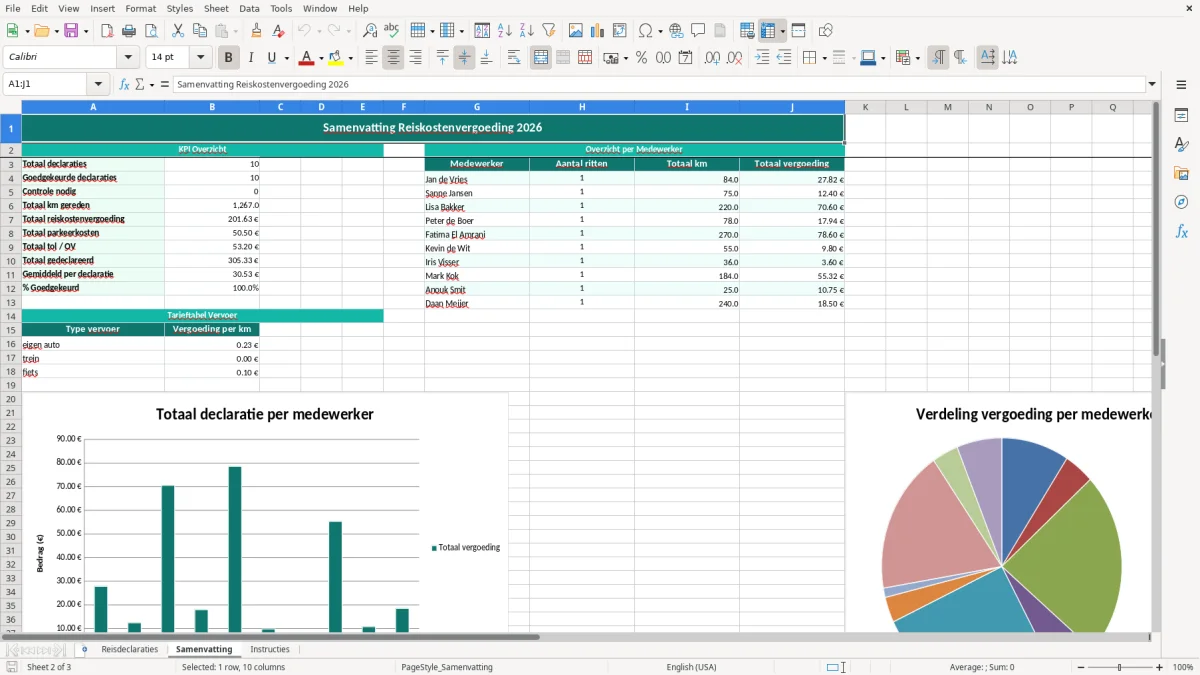Toggle Underline formatting
Image resolution: width=1200 pixels, height=675 pixels.
(x=271, y=58)
